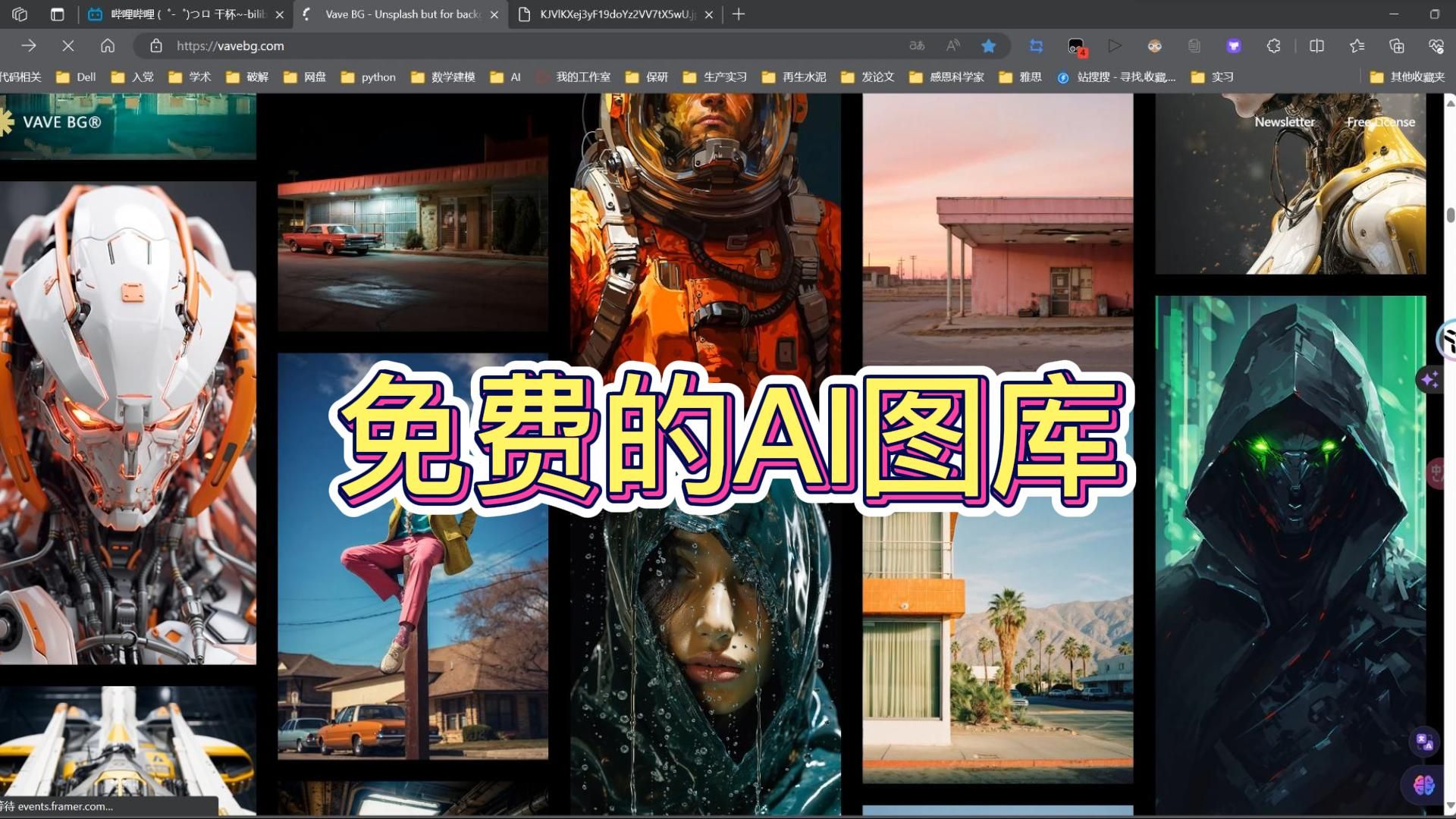Screen dimensions: 1456x819
Task: Open the Collections icon
Action: pyautogui.click(x=1396, y=46)
